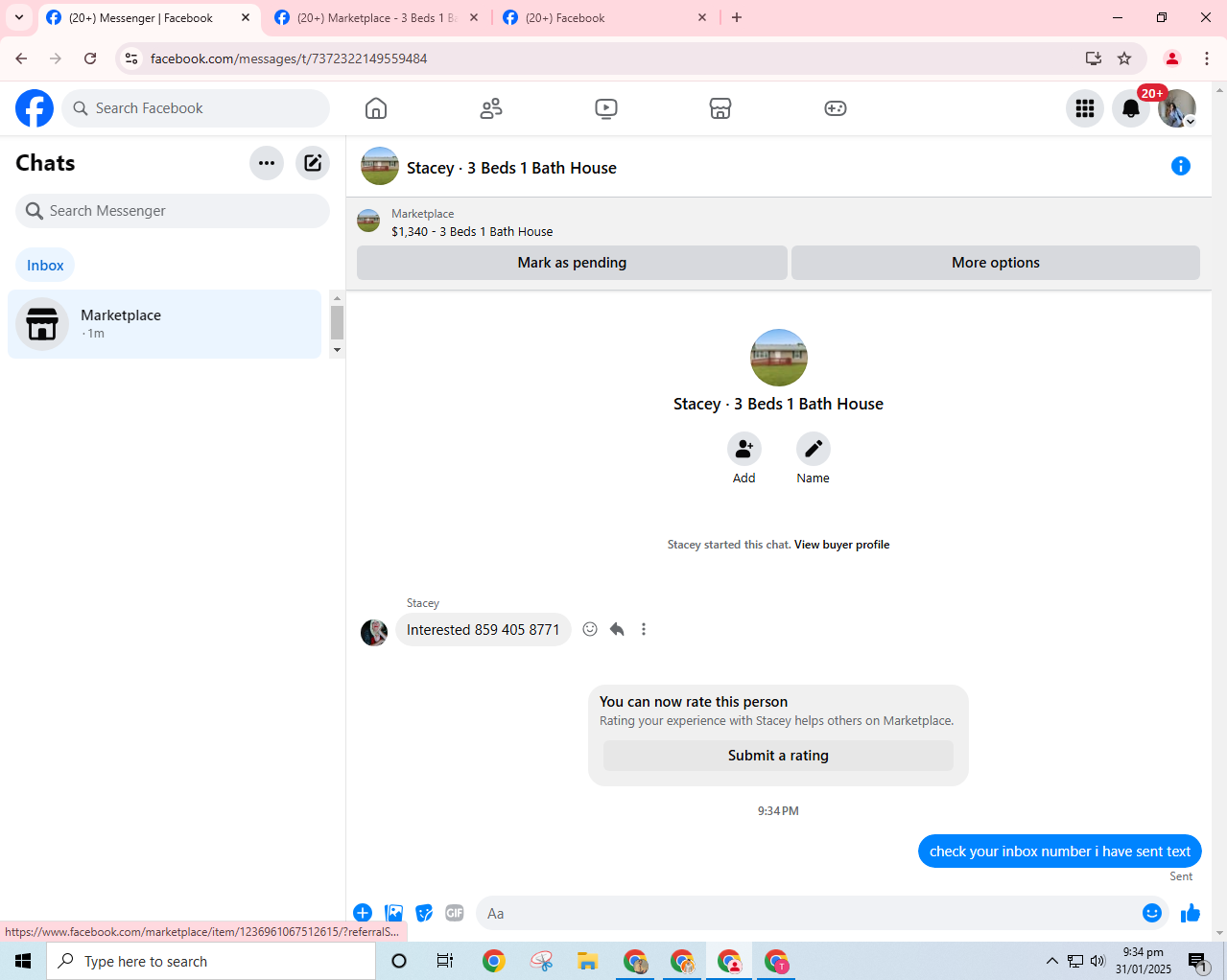Open more actions for Stacey's message
The height and width of the screenshot is (980, 1227).
pyautogui.click(x=644, y=629)
